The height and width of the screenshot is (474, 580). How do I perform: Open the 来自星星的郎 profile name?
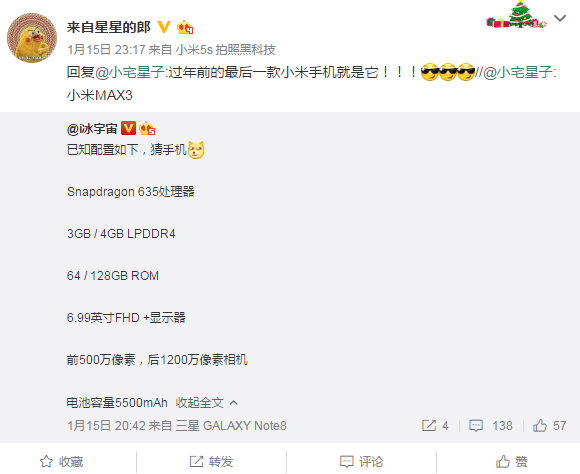108,27
